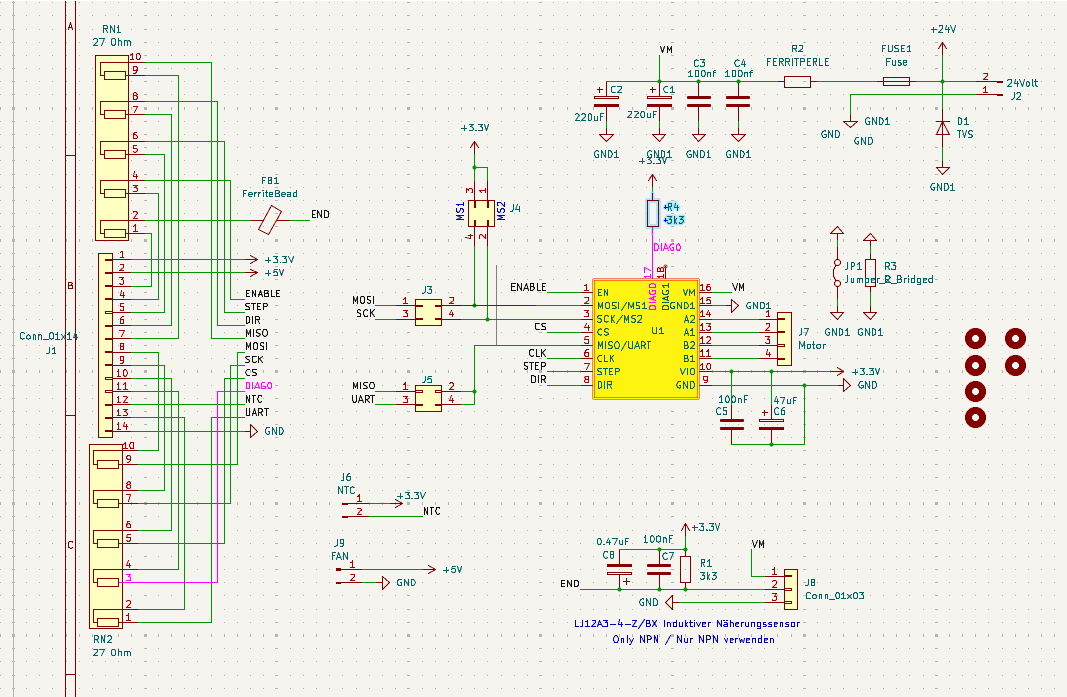Click the MOSI label left of J3

(x=363, y=300)
